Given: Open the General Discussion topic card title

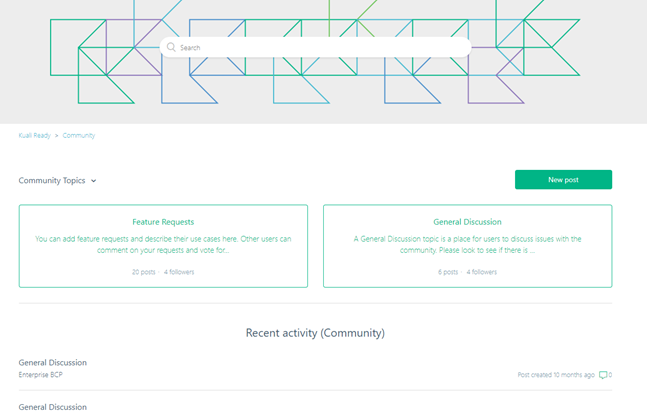Looking at the screenshot, I should click(x=467, y=222).
